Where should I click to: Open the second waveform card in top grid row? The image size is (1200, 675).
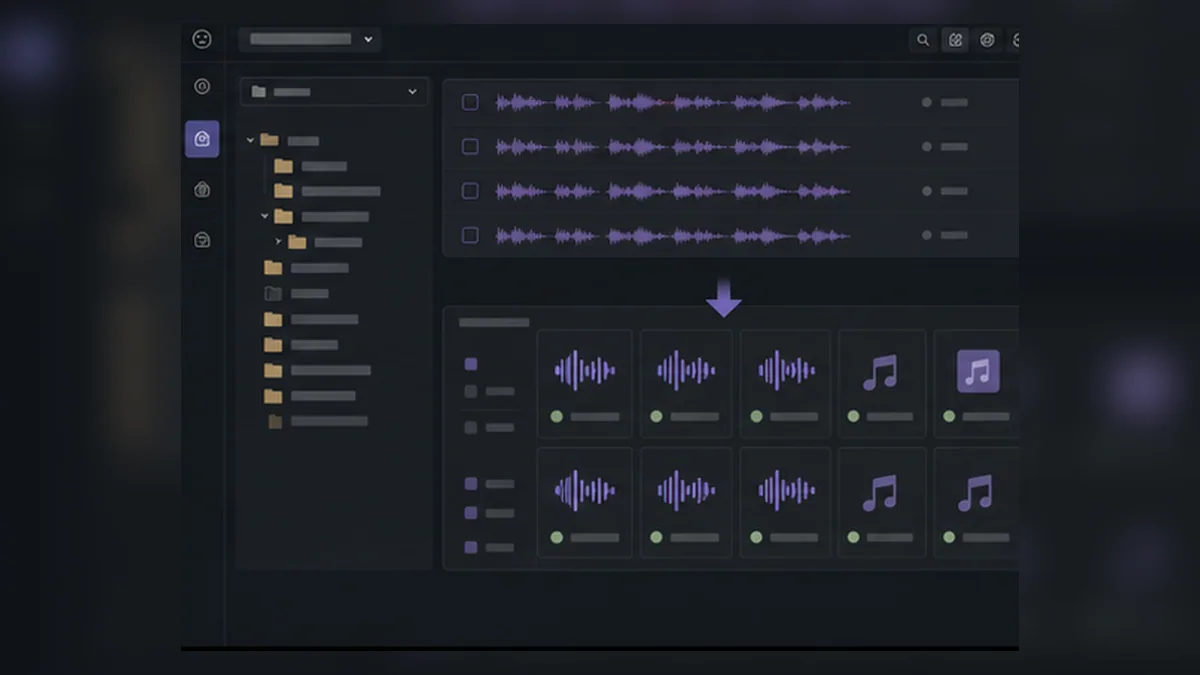point(686,384)
